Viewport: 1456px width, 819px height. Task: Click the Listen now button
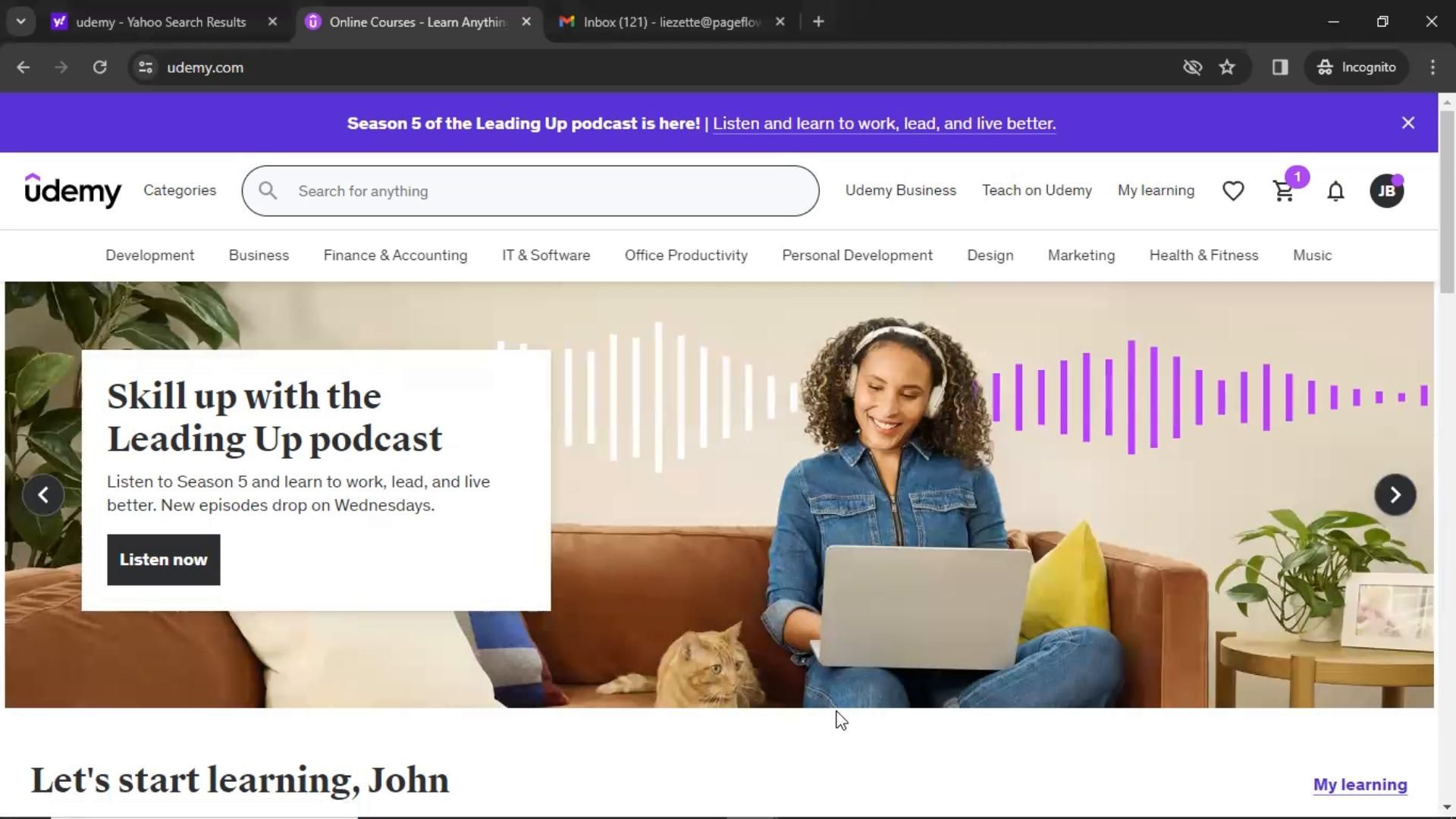point(163,559)
